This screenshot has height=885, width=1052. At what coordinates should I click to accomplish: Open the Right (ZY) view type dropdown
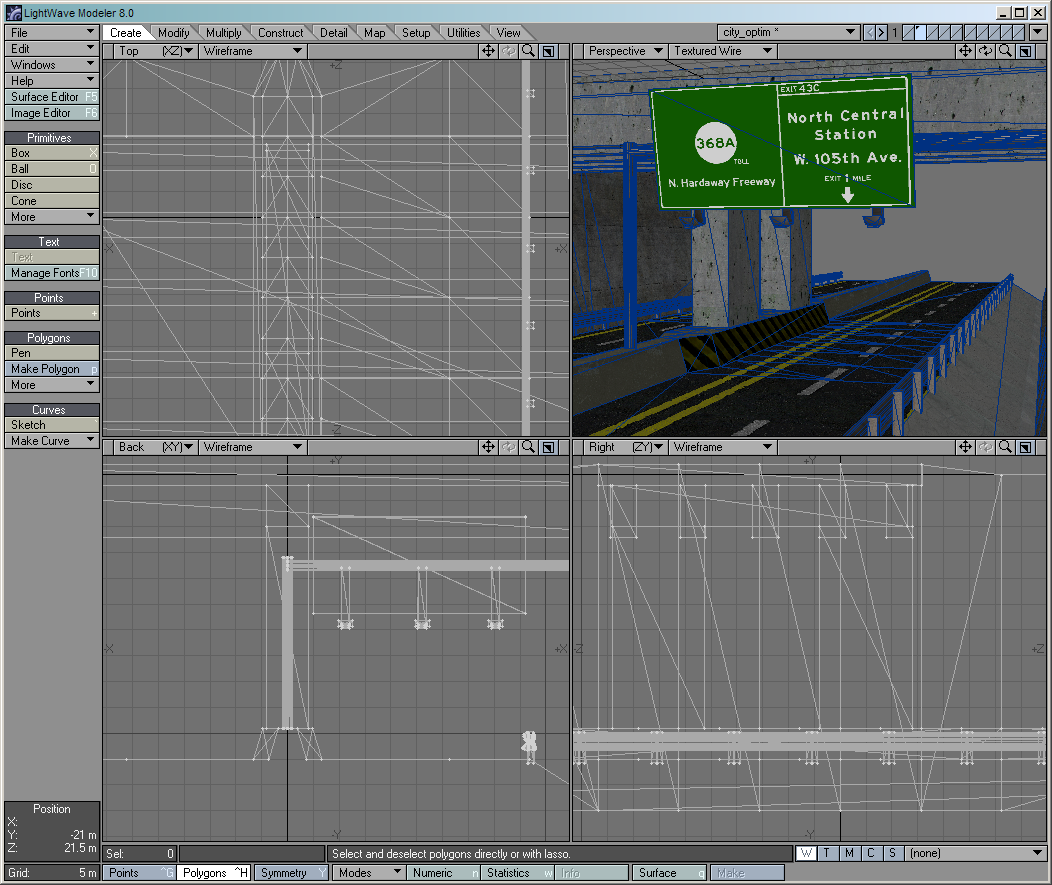click(x=625, y=447)
